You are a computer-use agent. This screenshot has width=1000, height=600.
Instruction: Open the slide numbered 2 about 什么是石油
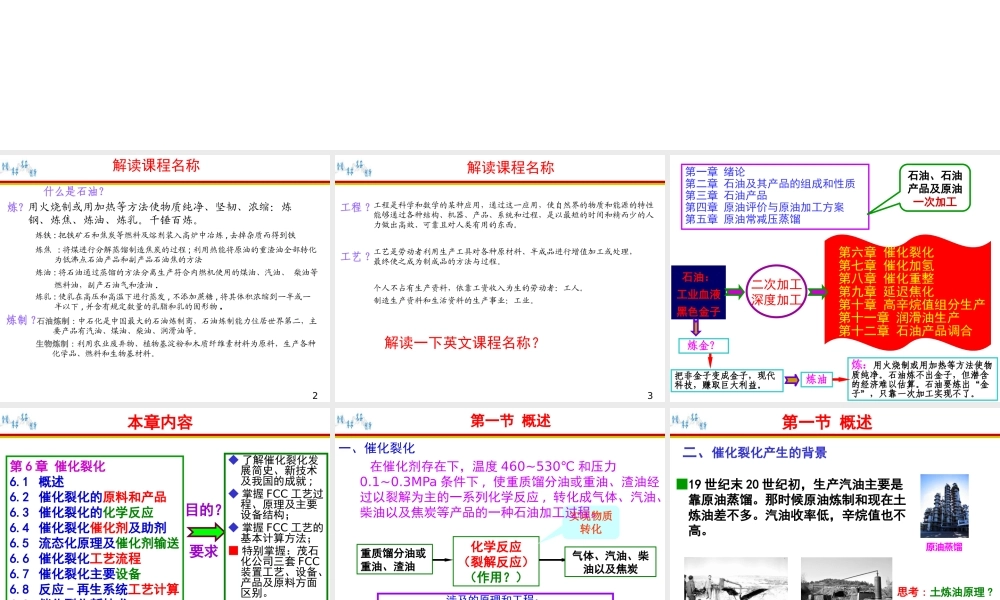tap(165, 278)
